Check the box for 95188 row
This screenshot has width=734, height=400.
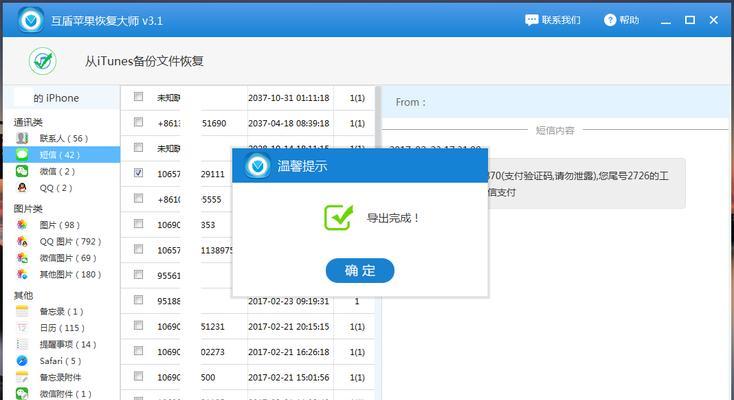click(x=138, y=300)
